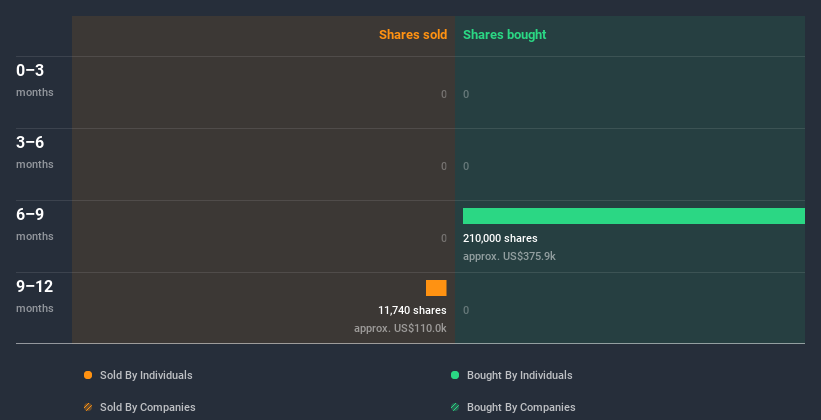
Task: Select the 9–12 months row label
Action: click(34, 296)
